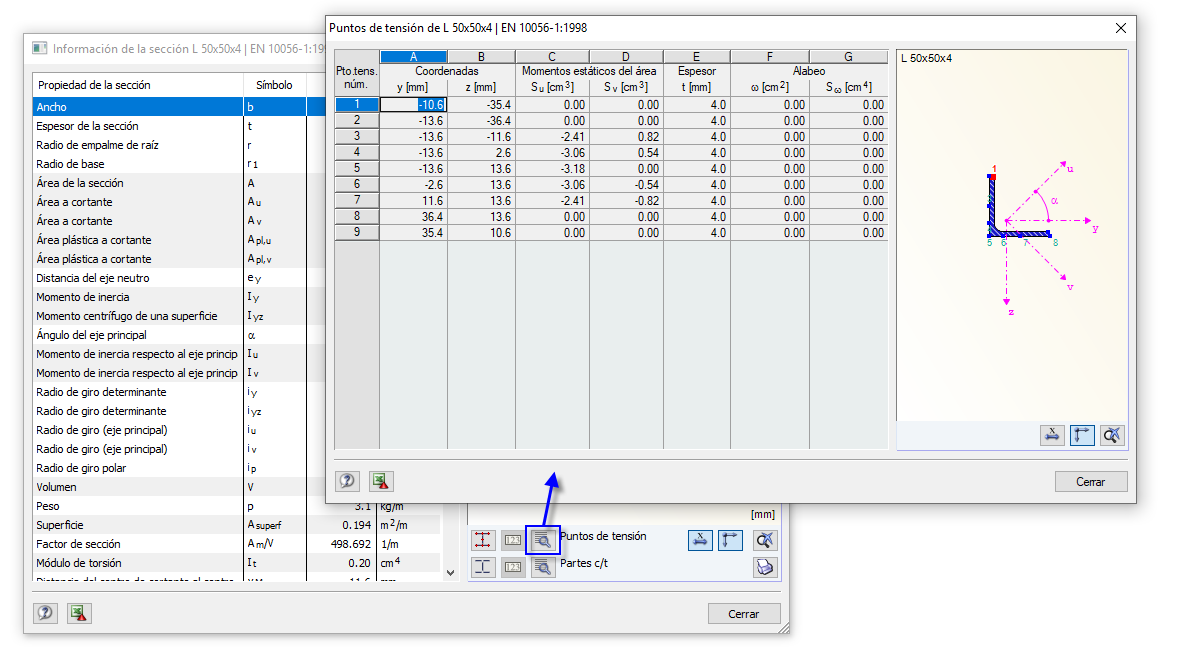Show stress points icon in section window

pyautogui.click(x=482, y=540)
